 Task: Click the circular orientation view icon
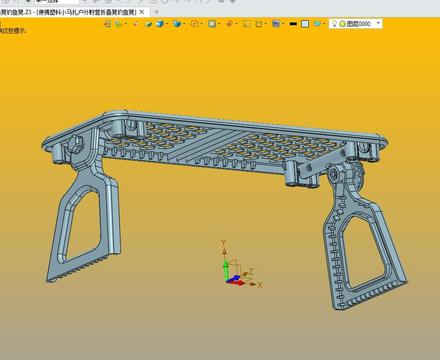[195, 24]
